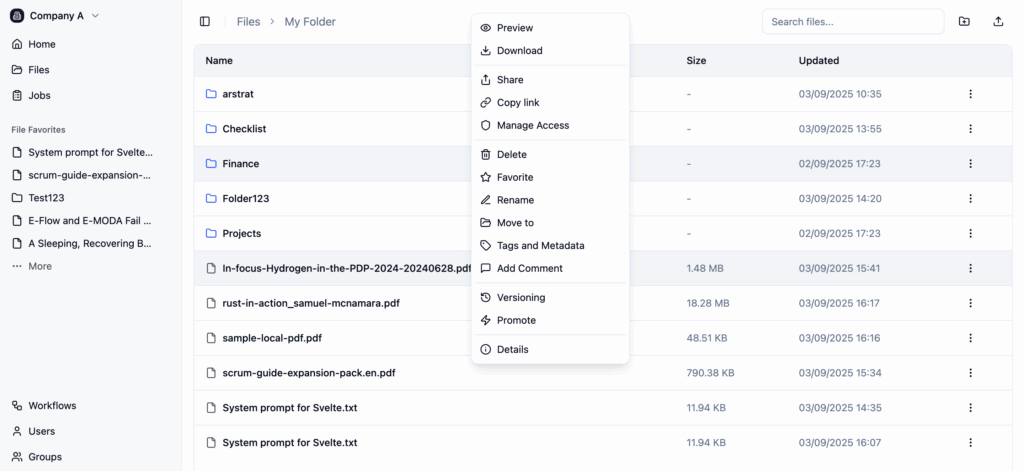
Task: Open the three-dot menu for Projects
Action: (x=970, y=233)
